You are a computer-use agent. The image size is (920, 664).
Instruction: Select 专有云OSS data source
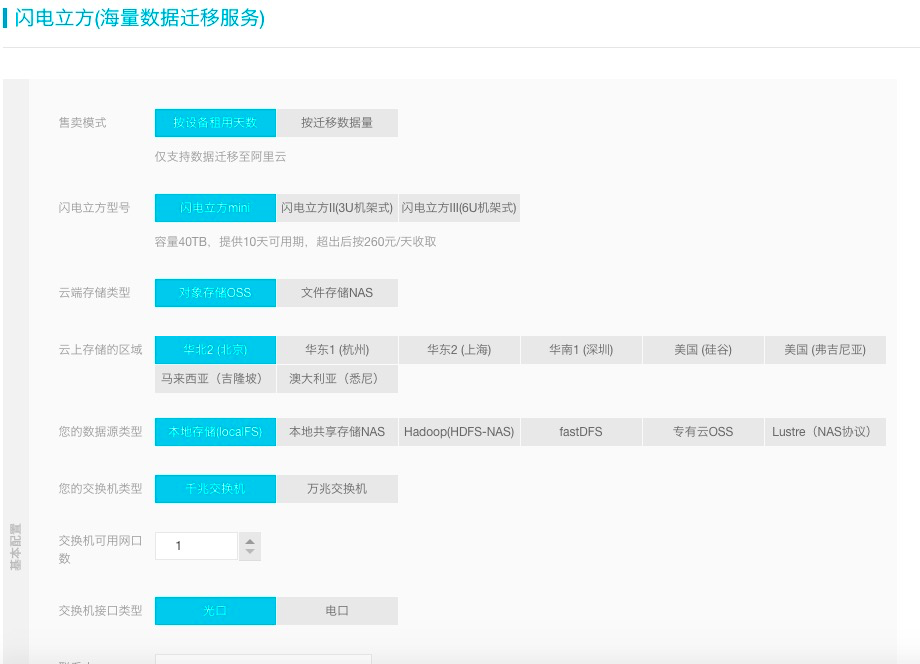703,432
